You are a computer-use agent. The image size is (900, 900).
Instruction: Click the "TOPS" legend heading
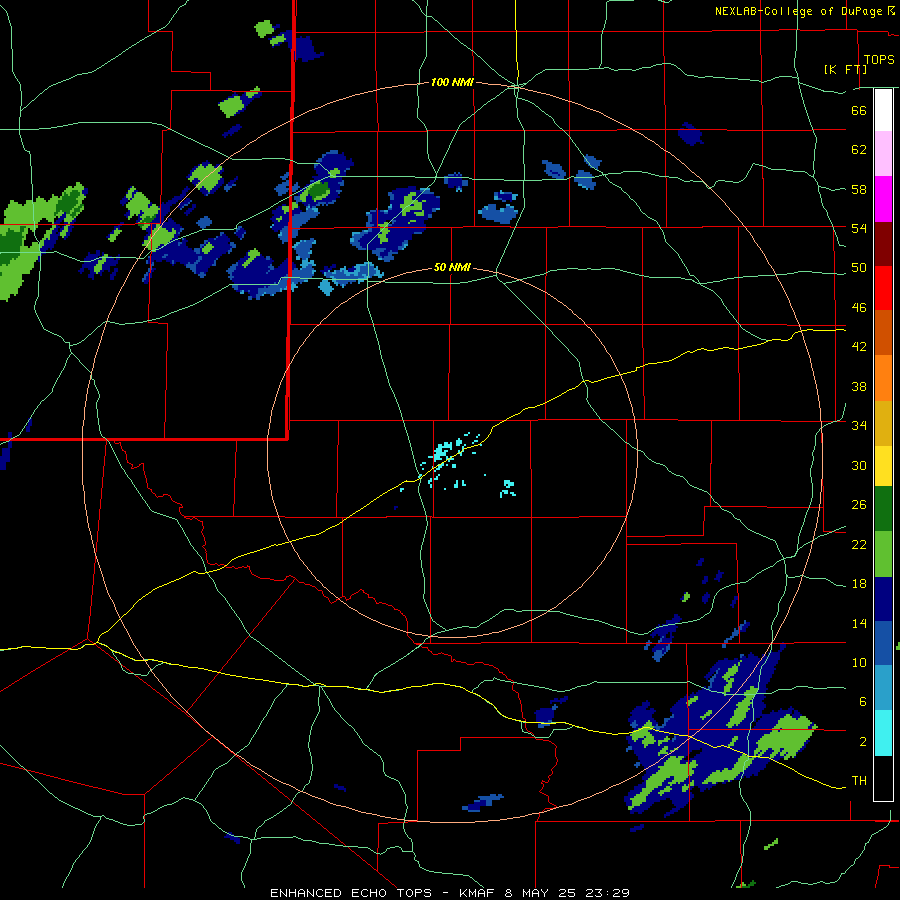pyautogui.click(x=879, y=59)
